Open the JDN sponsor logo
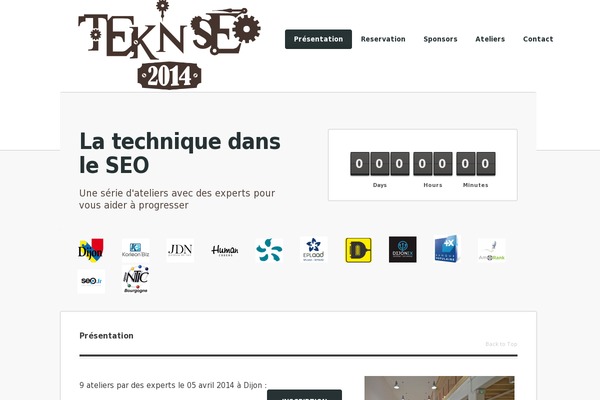The height and width of the screenshot is (400, 600). coord(180,250)
